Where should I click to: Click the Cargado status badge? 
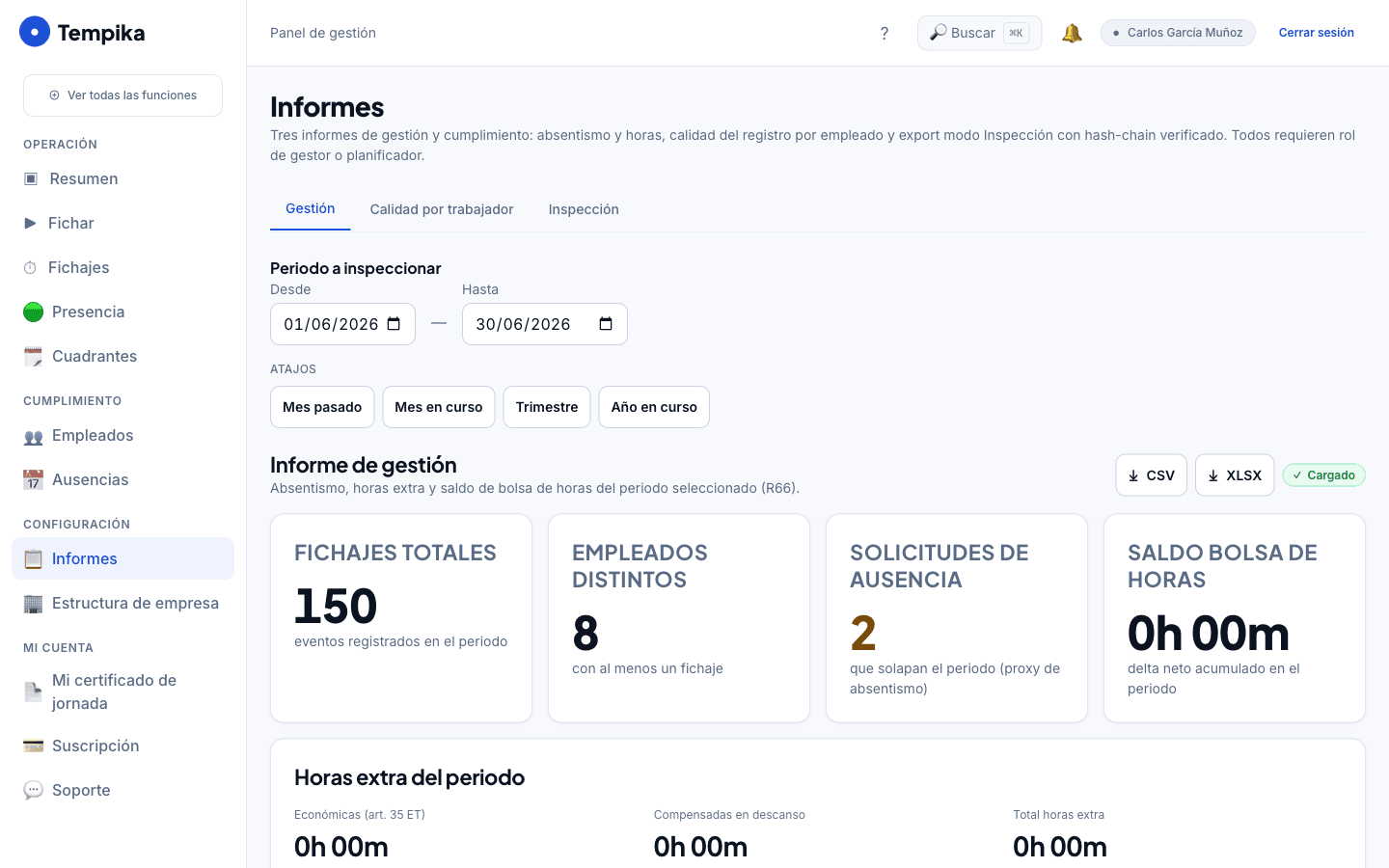pos(1324,475)
